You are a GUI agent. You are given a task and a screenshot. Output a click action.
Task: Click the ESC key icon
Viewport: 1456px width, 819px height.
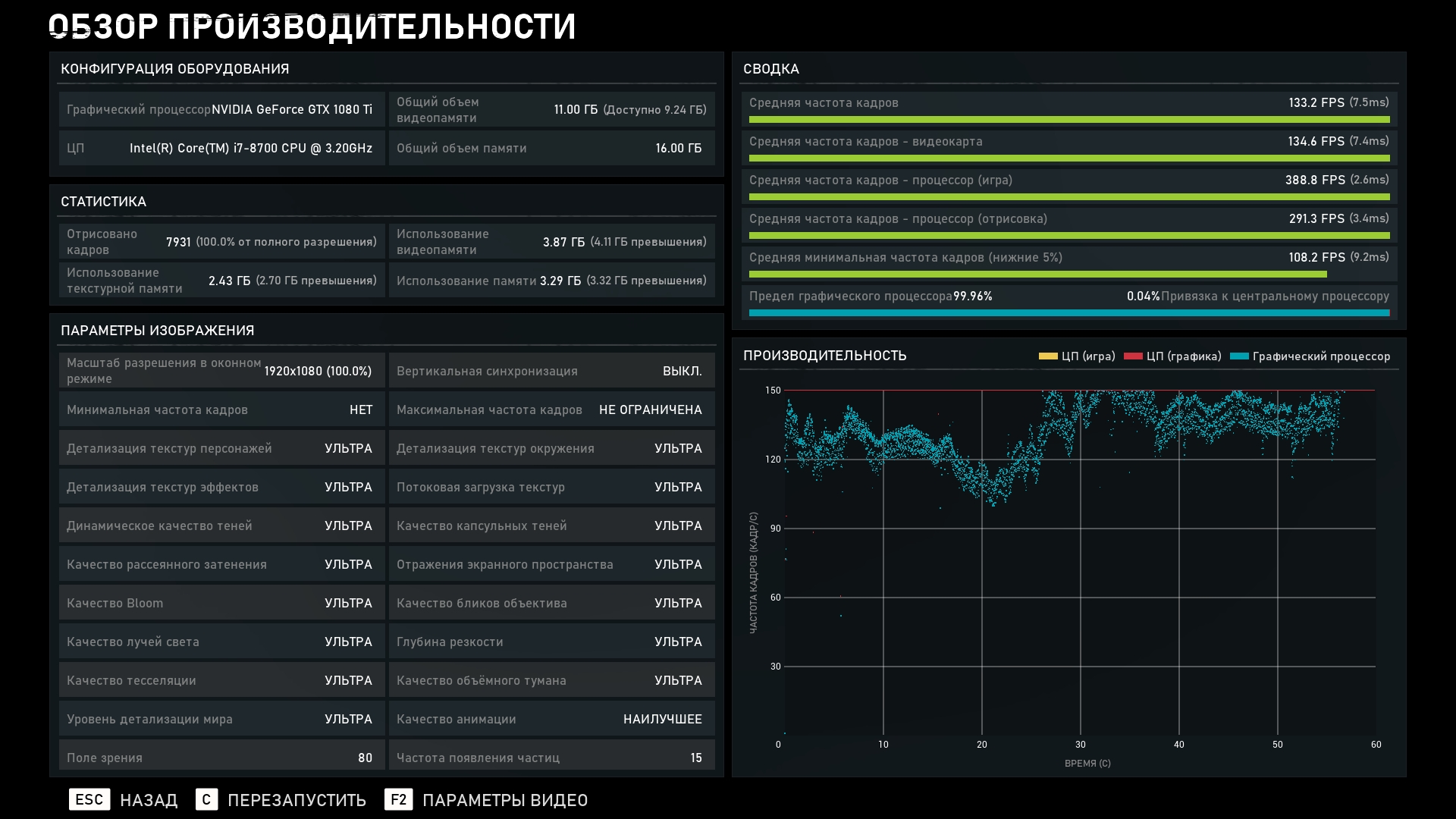click(89, 799)
